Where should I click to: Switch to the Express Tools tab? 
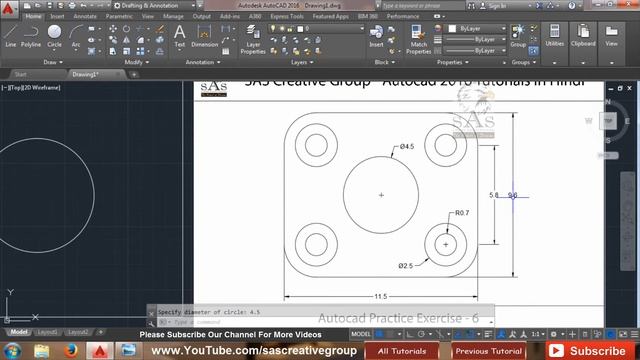(x=287, y=16)
